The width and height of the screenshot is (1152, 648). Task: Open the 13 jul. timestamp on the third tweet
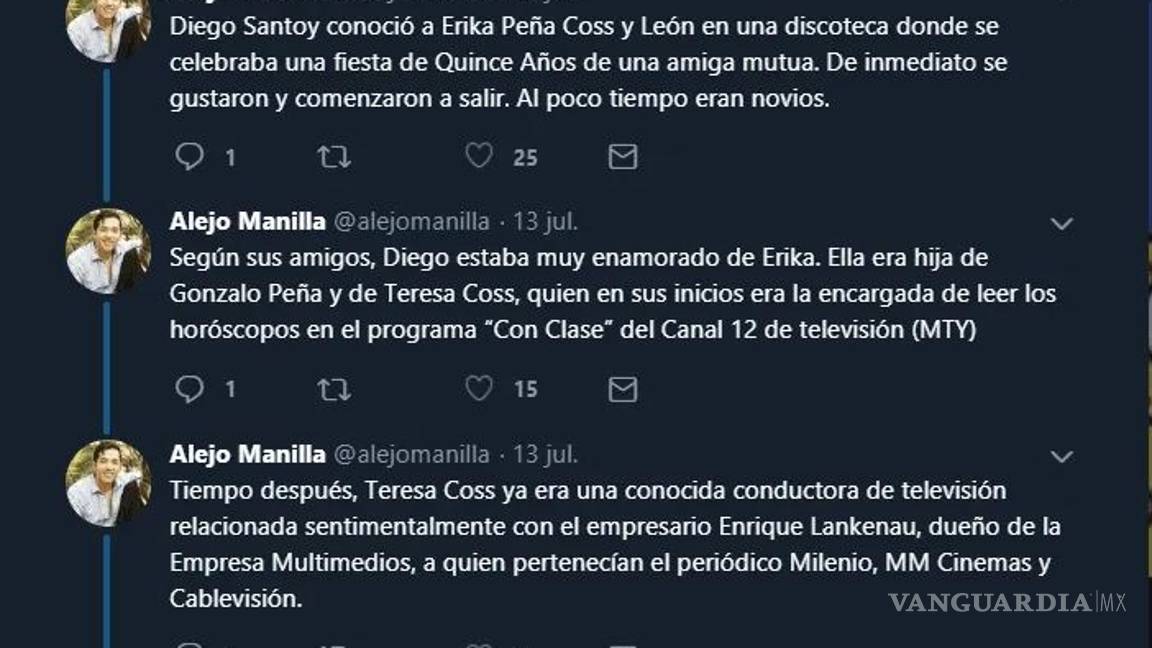tap(546, 455)
